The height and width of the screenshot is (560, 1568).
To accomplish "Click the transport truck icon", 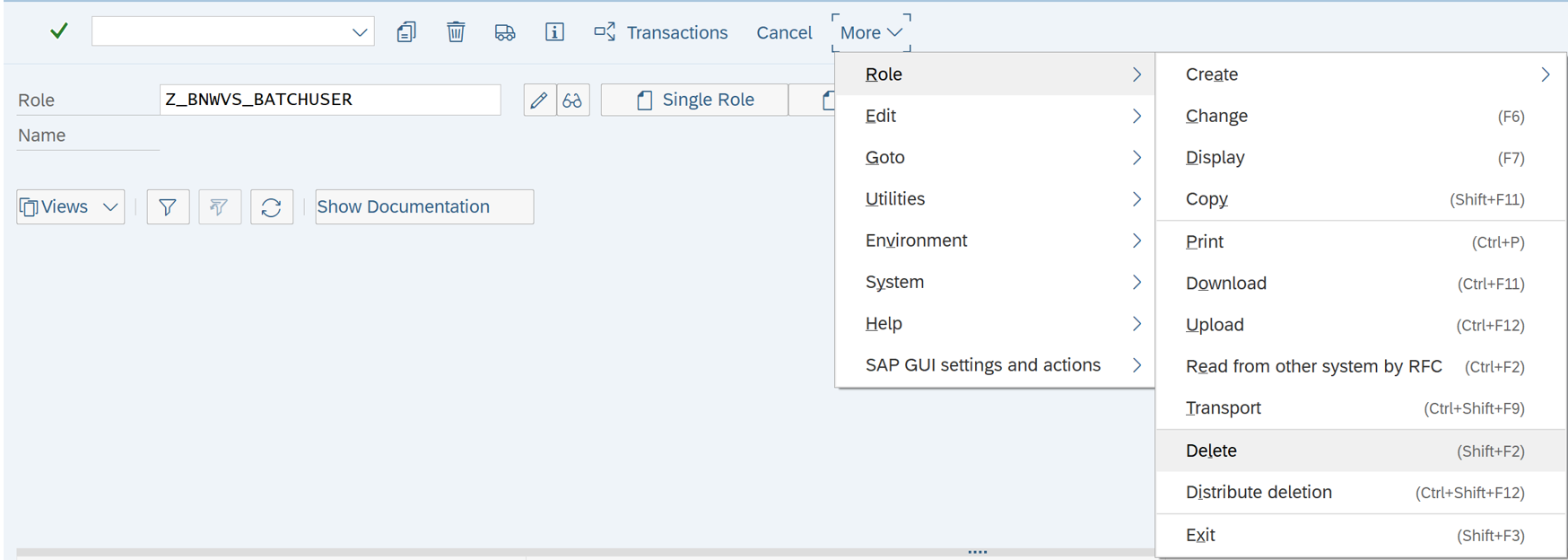I will [505, 32].
